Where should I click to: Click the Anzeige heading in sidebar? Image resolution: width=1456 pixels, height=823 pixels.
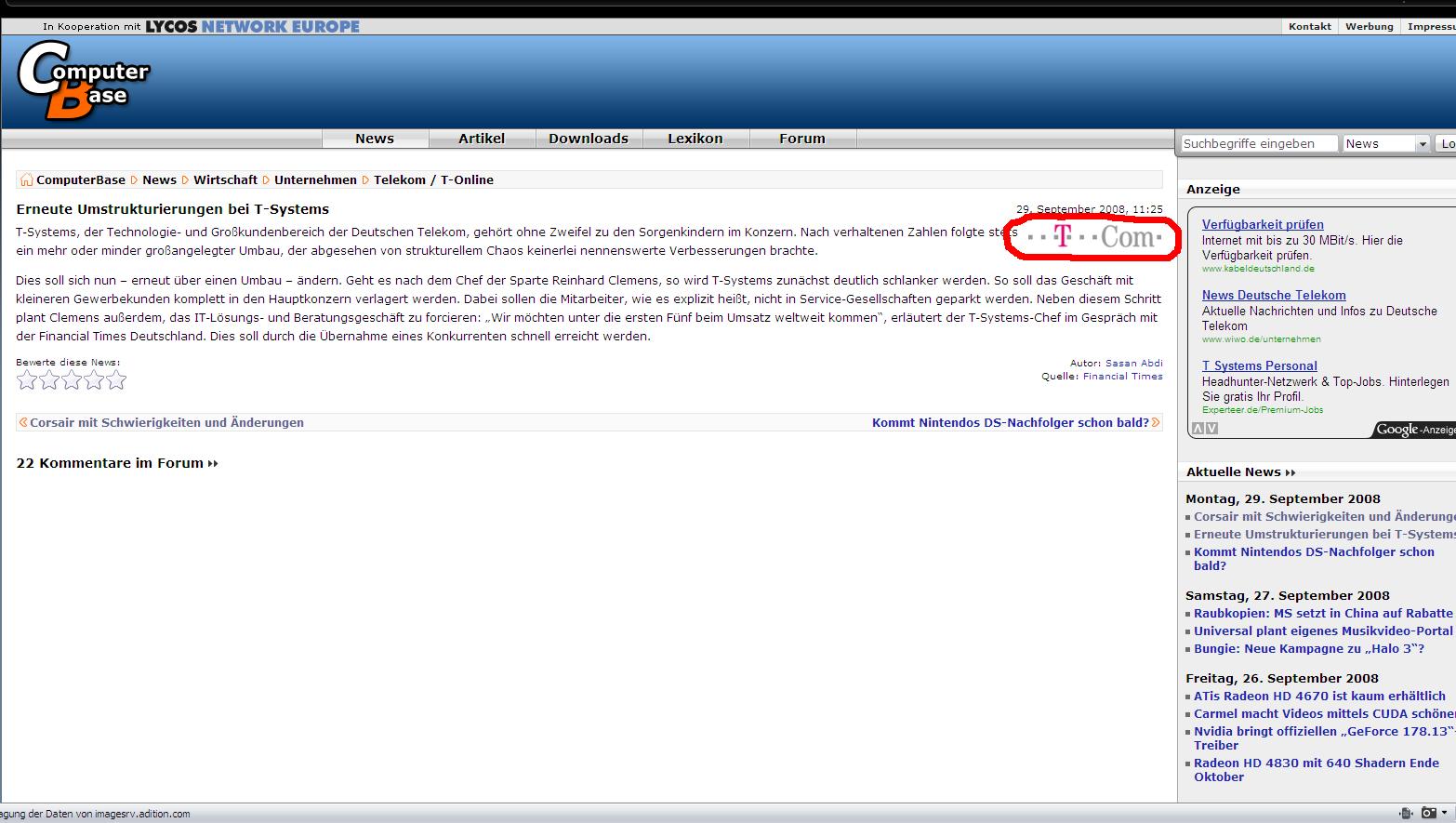tap(1213, 190)
